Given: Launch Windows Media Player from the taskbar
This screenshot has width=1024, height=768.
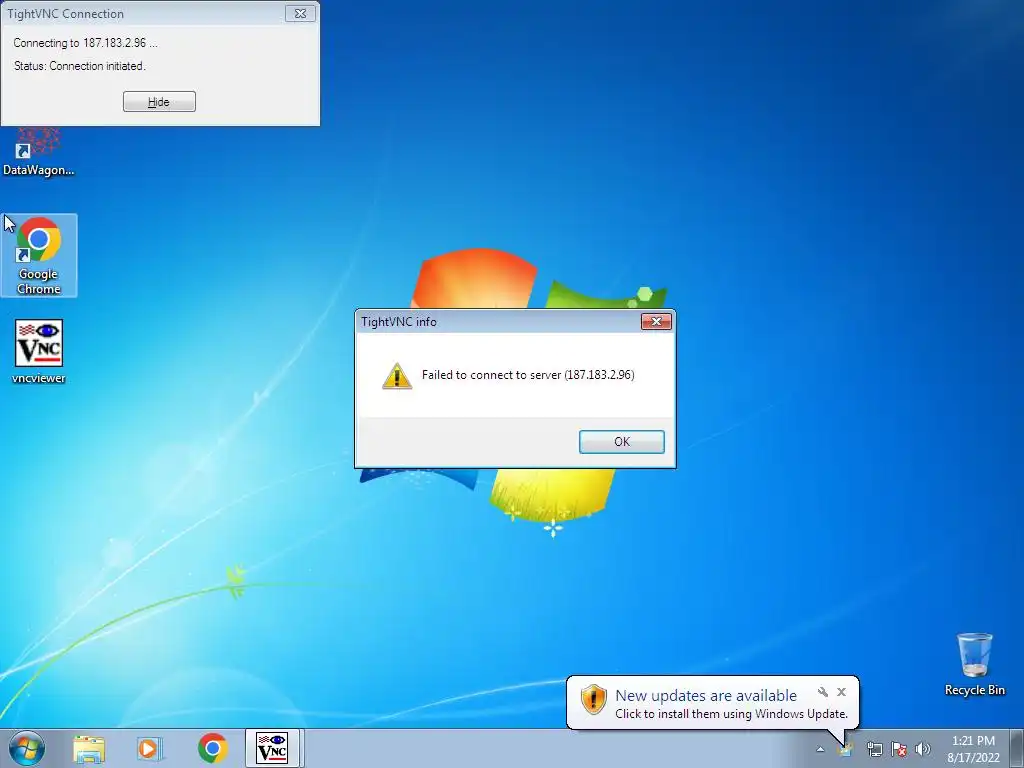Looking at the screenshot, I should 150,749.
